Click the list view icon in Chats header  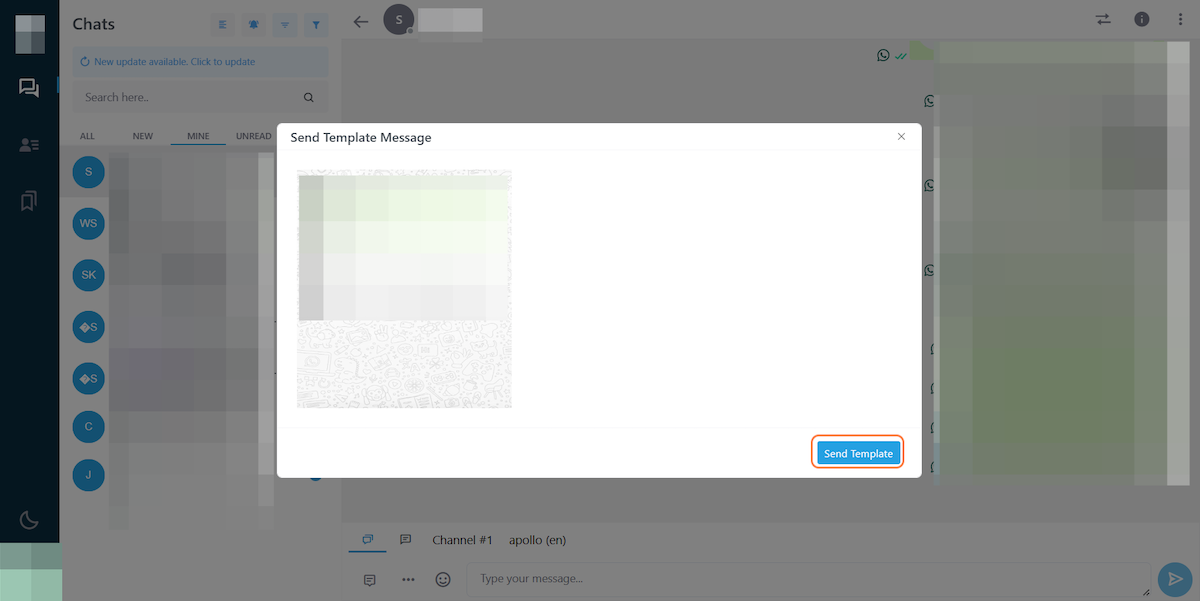click(223, 24)
